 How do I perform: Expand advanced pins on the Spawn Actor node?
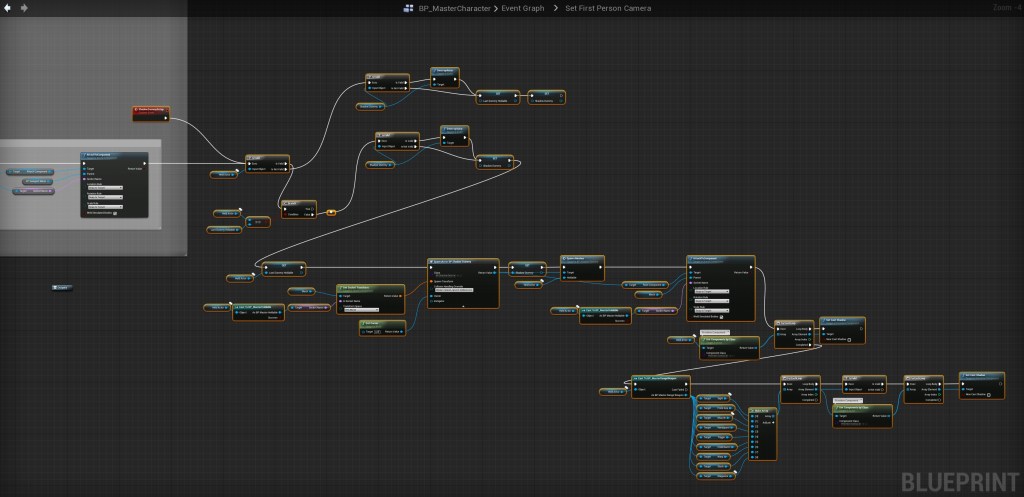click(x=462, y=306)
